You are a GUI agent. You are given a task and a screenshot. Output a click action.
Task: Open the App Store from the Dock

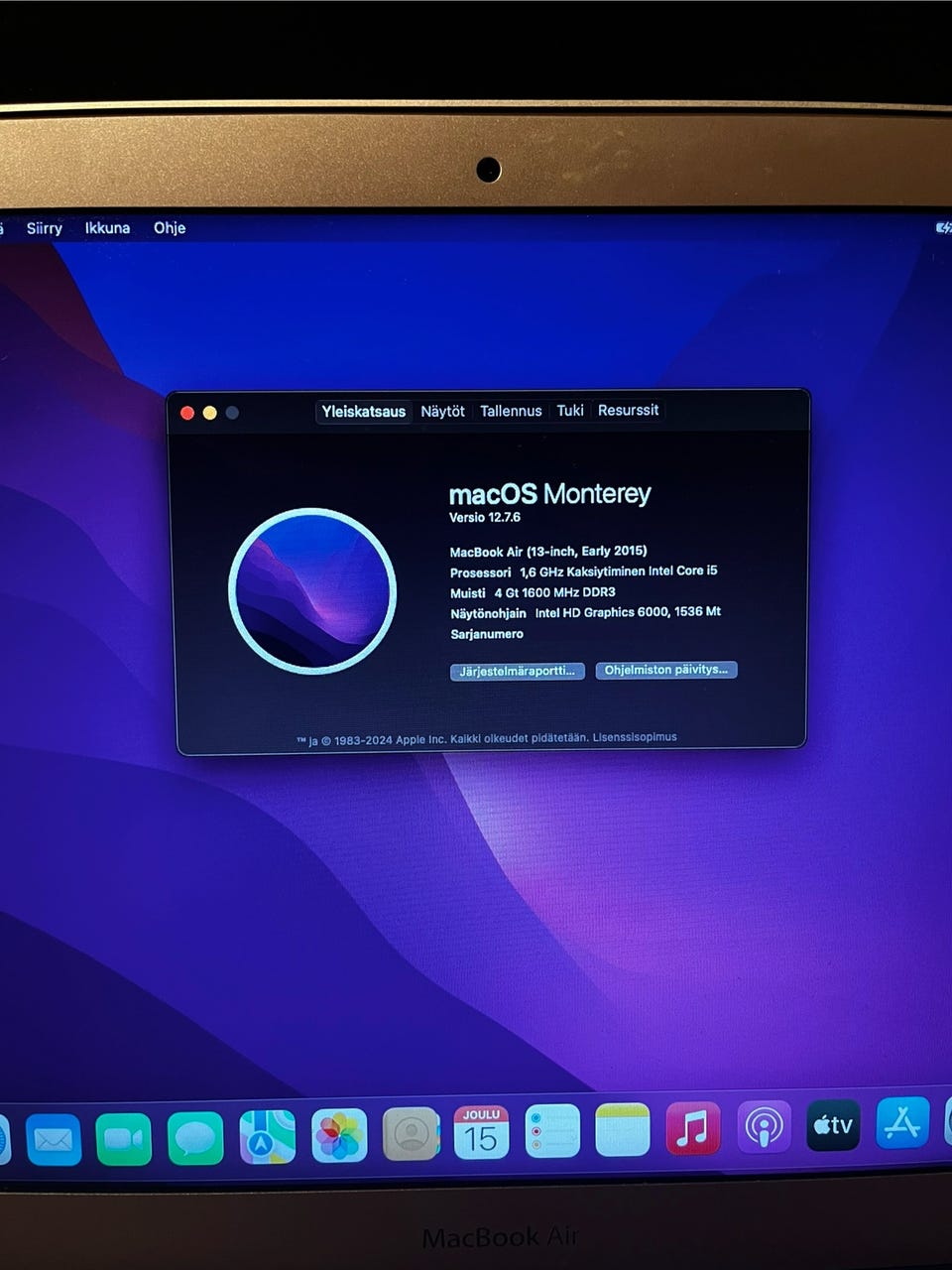(x=902, y=1123)
